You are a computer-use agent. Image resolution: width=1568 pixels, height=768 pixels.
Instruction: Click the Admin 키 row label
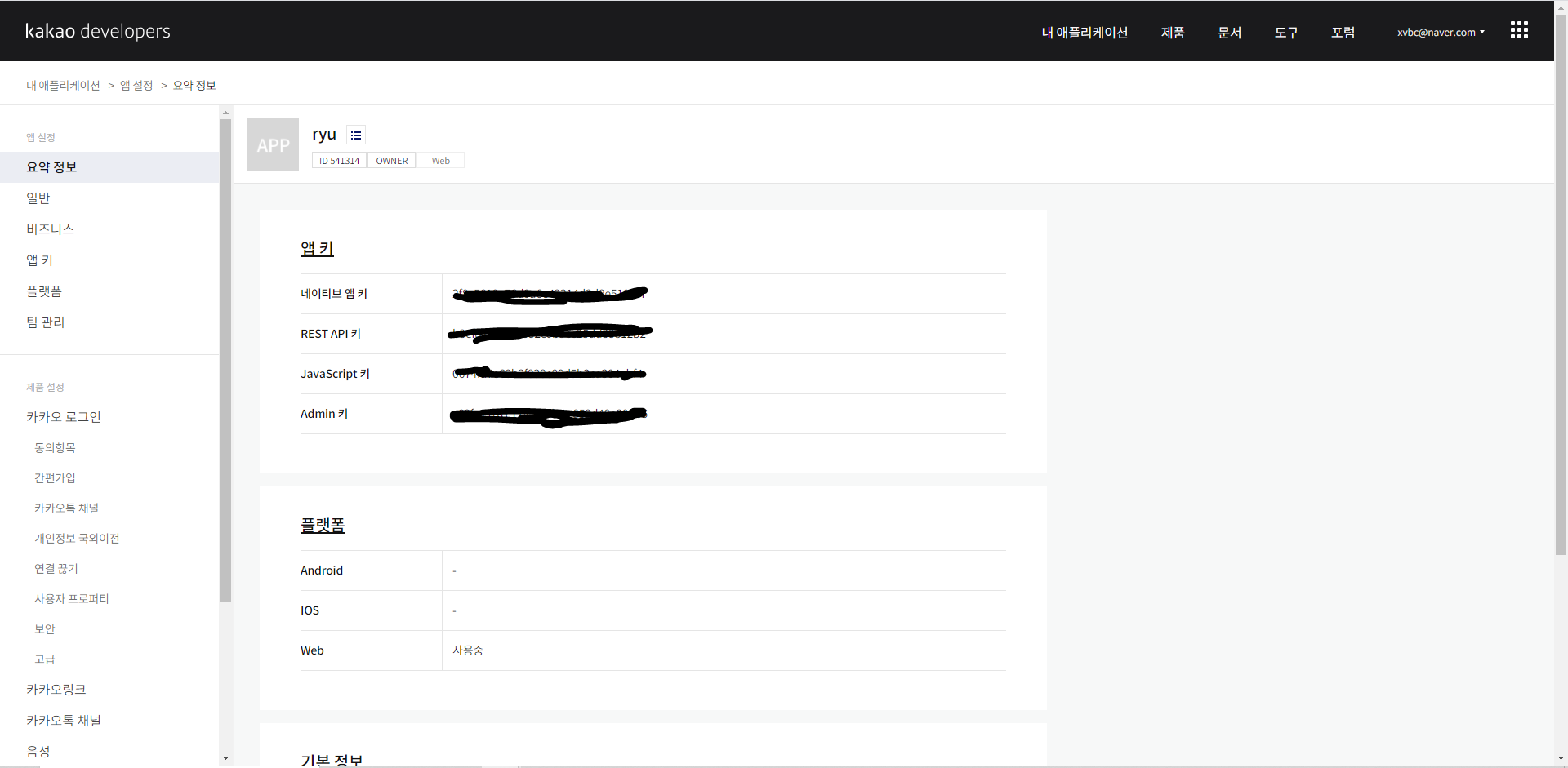324,414
